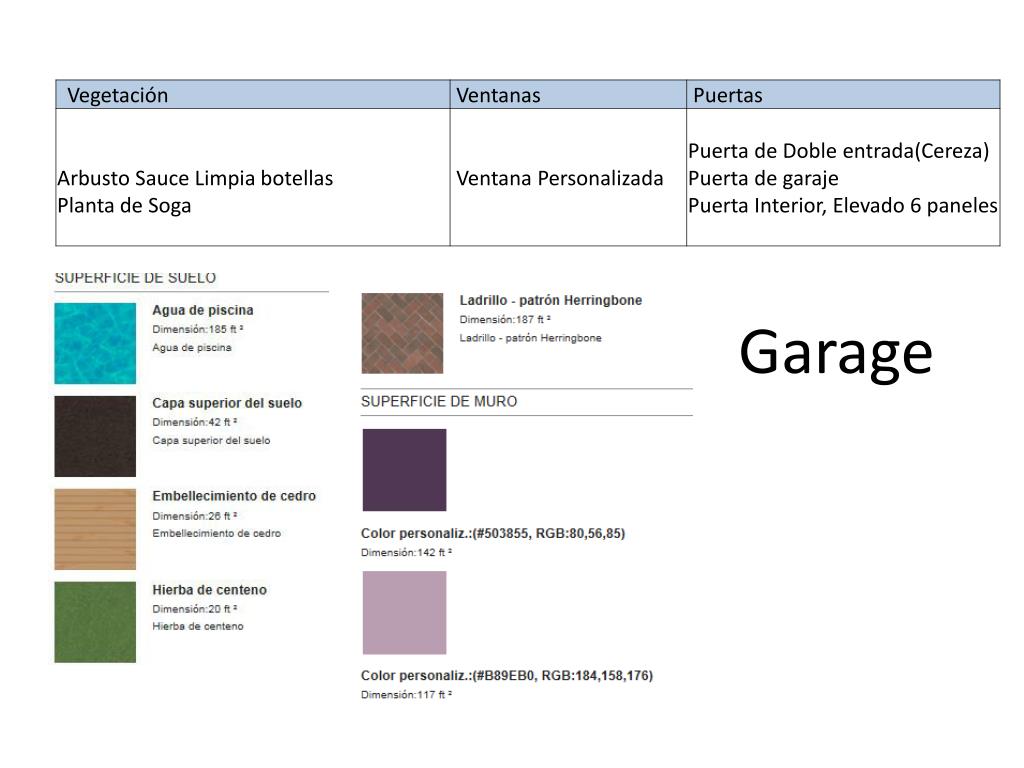Image resolution: width=1024 pixels, height=768 pixels.
Task: Click the green Hierba de centeno thumbnail
Action: tap(95, 622)
